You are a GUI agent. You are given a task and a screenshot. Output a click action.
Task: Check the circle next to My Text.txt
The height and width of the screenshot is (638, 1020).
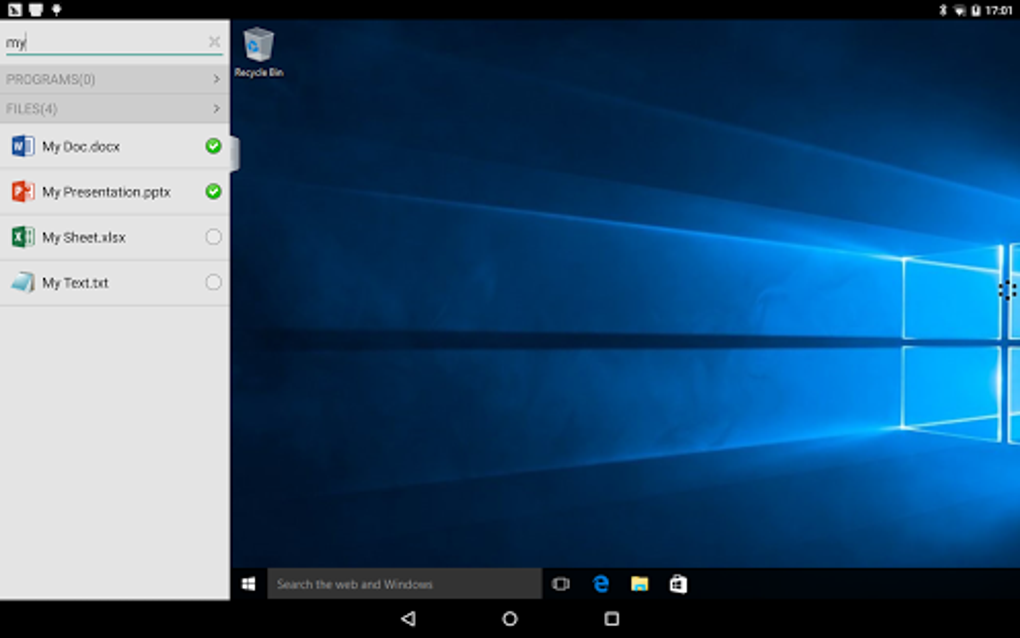click(212, 283)
